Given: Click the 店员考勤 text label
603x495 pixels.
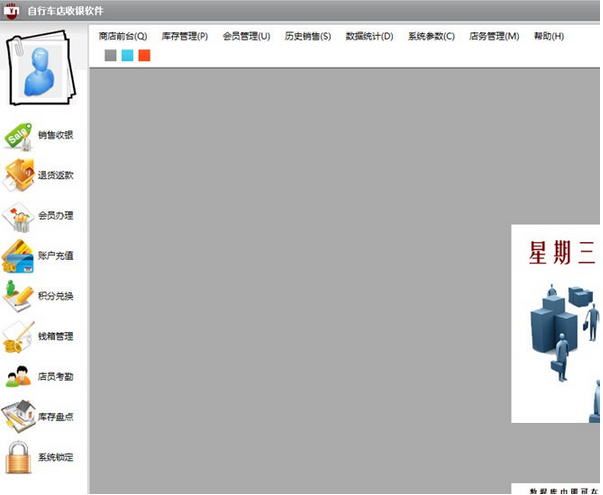Looking at the screenshot, I should 55,377.
